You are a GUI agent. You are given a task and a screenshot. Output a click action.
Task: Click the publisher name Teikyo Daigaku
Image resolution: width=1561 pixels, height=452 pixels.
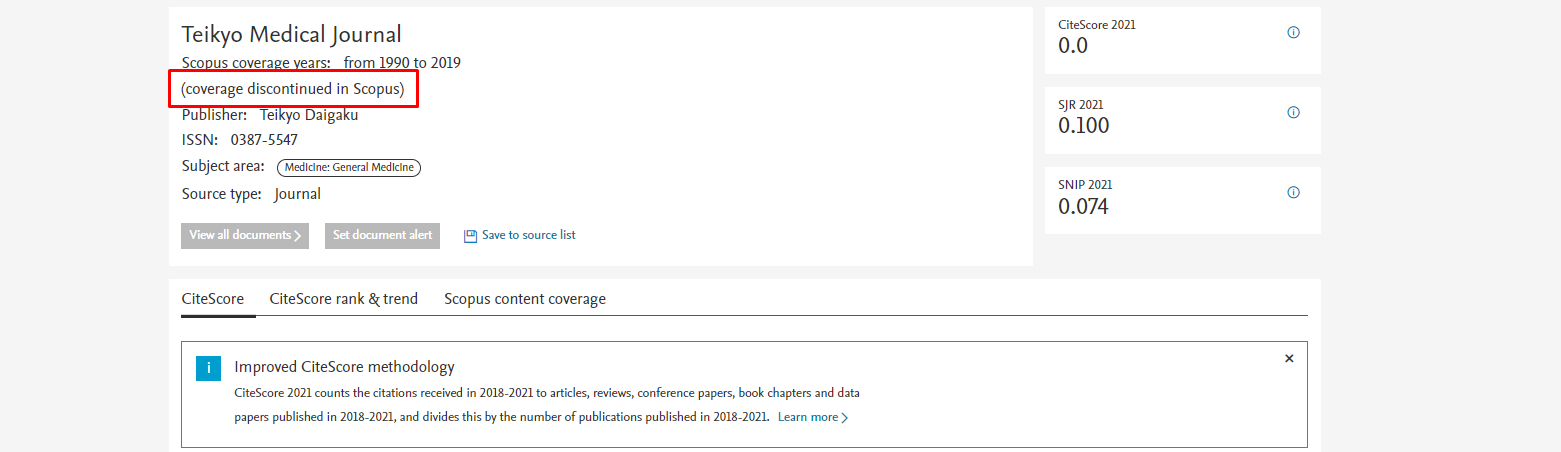[309, 115]
